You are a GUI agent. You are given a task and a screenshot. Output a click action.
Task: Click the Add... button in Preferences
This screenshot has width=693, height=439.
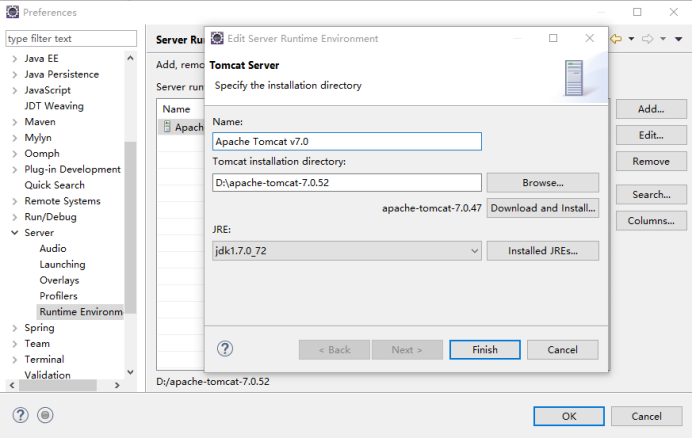[651, 109]
